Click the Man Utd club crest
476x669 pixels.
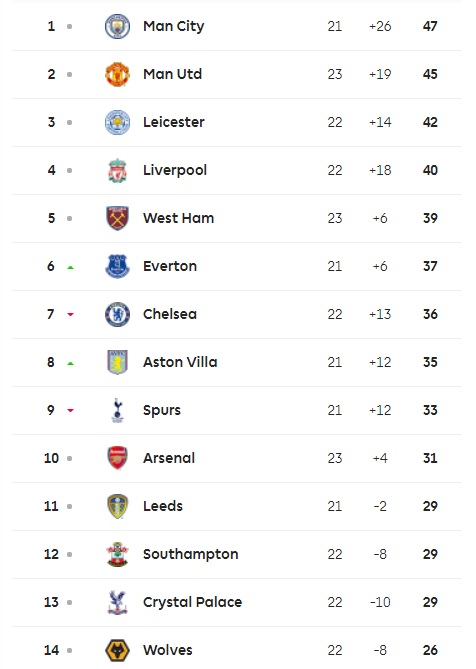tap(117, 74)
